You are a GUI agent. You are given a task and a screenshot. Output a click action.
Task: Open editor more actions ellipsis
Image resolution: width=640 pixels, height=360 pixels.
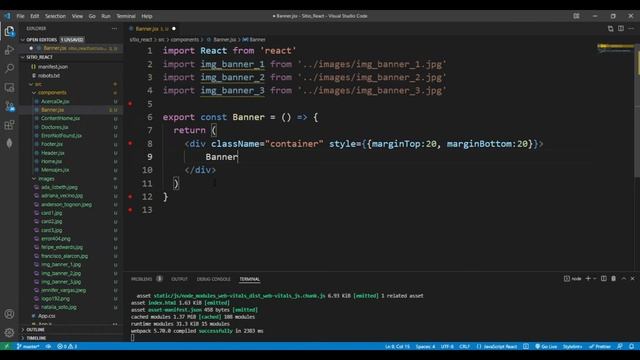click(631, 29)
